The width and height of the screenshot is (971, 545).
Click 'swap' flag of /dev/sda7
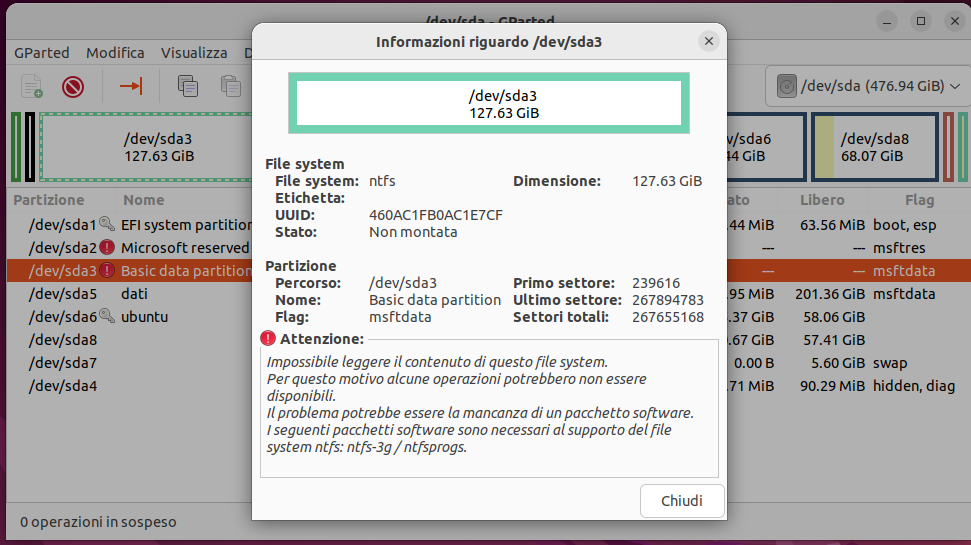[890, 363]
